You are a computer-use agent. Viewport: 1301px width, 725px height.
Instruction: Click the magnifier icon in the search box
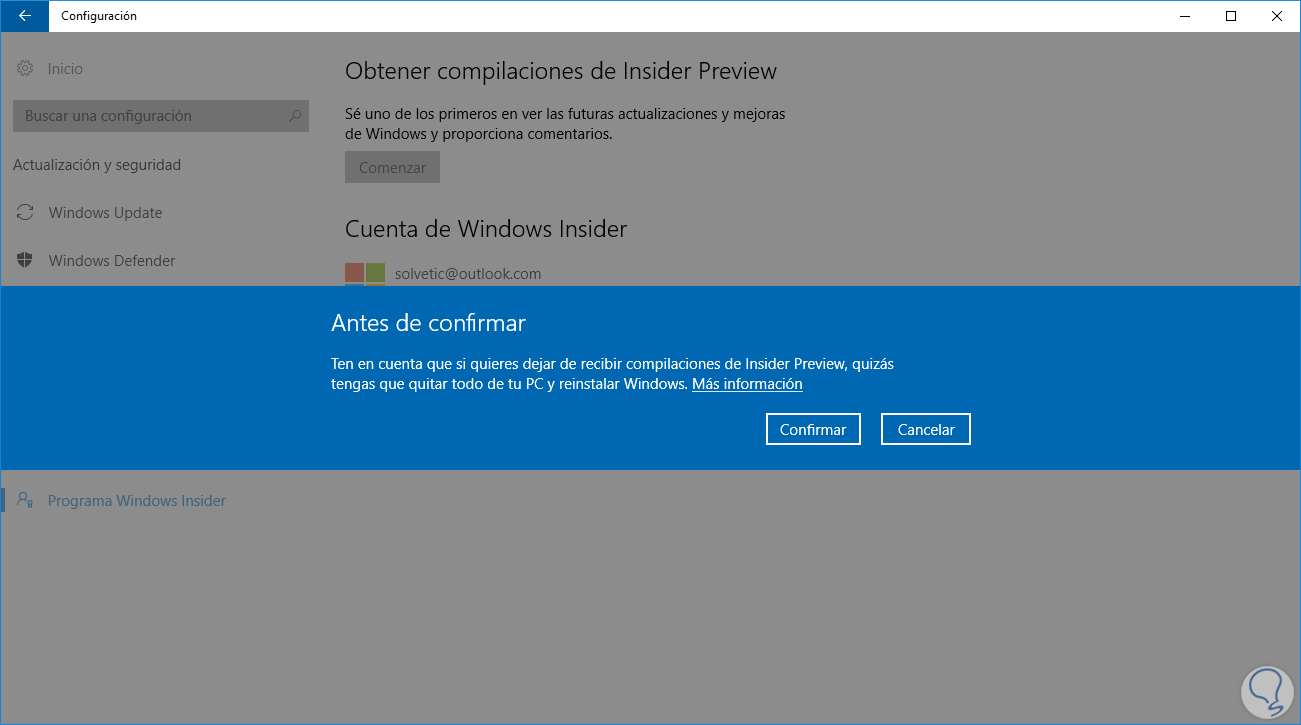coord(295,116)
